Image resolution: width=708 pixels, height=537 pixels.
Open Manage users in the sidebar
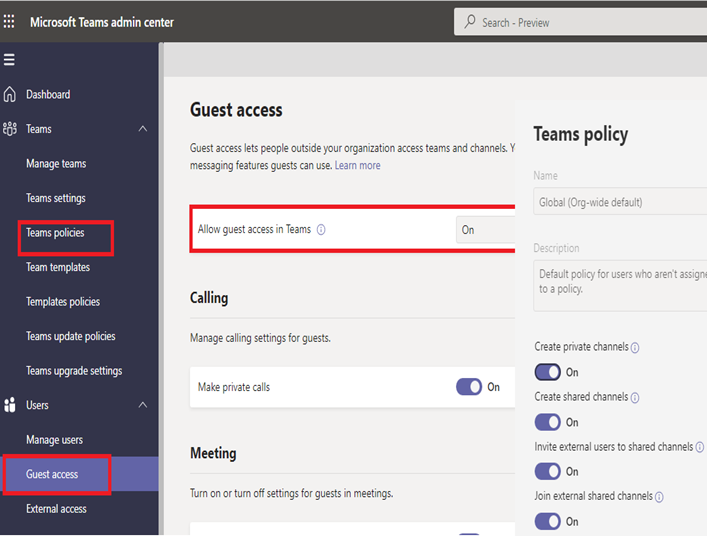[54, 440]
